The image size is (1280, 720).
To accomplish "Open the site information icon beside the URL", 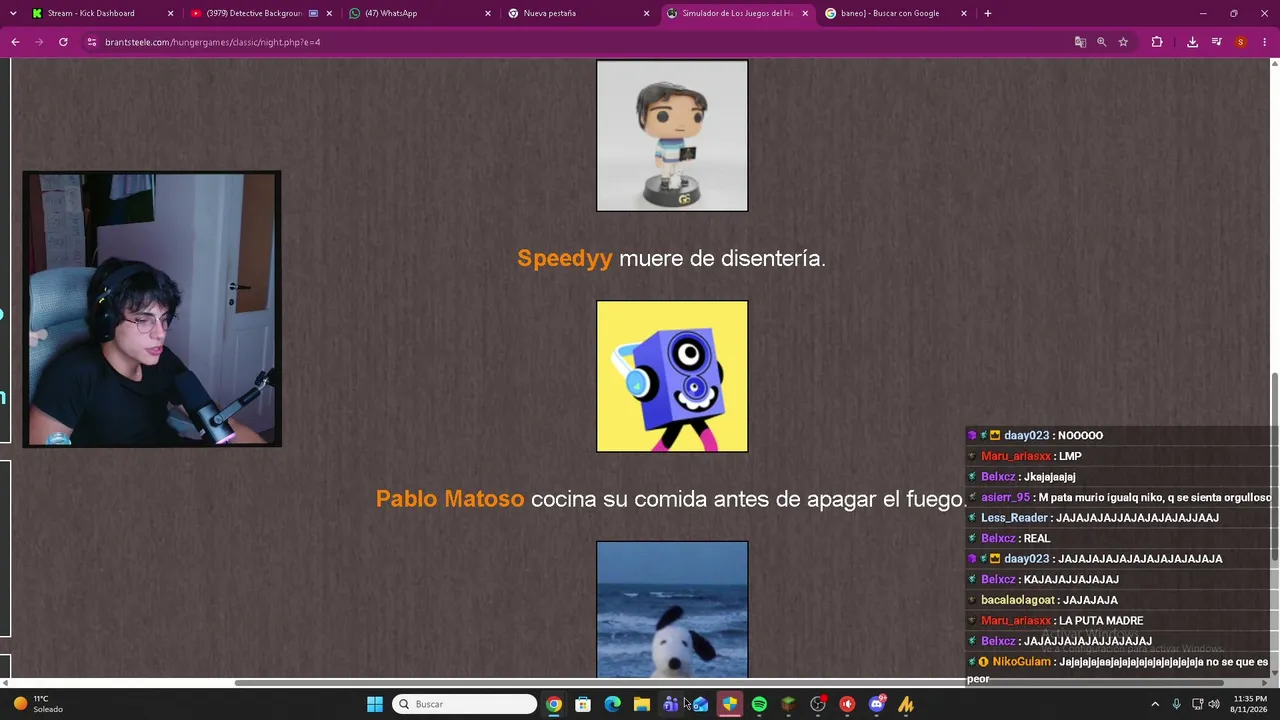I will click(92, 42).
